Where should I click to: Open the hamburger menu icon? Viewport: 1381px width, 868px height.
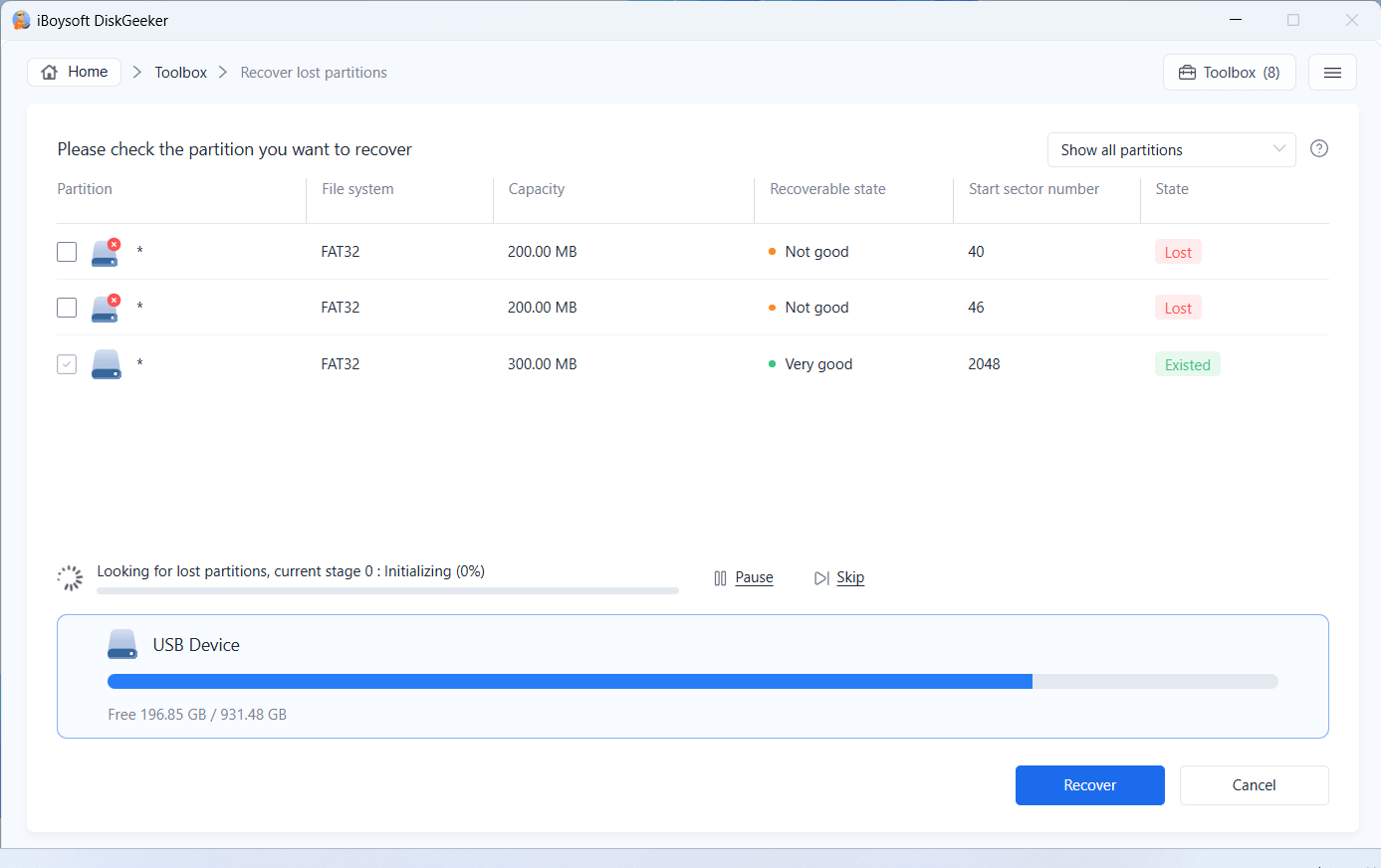[x=1332, y=73]
